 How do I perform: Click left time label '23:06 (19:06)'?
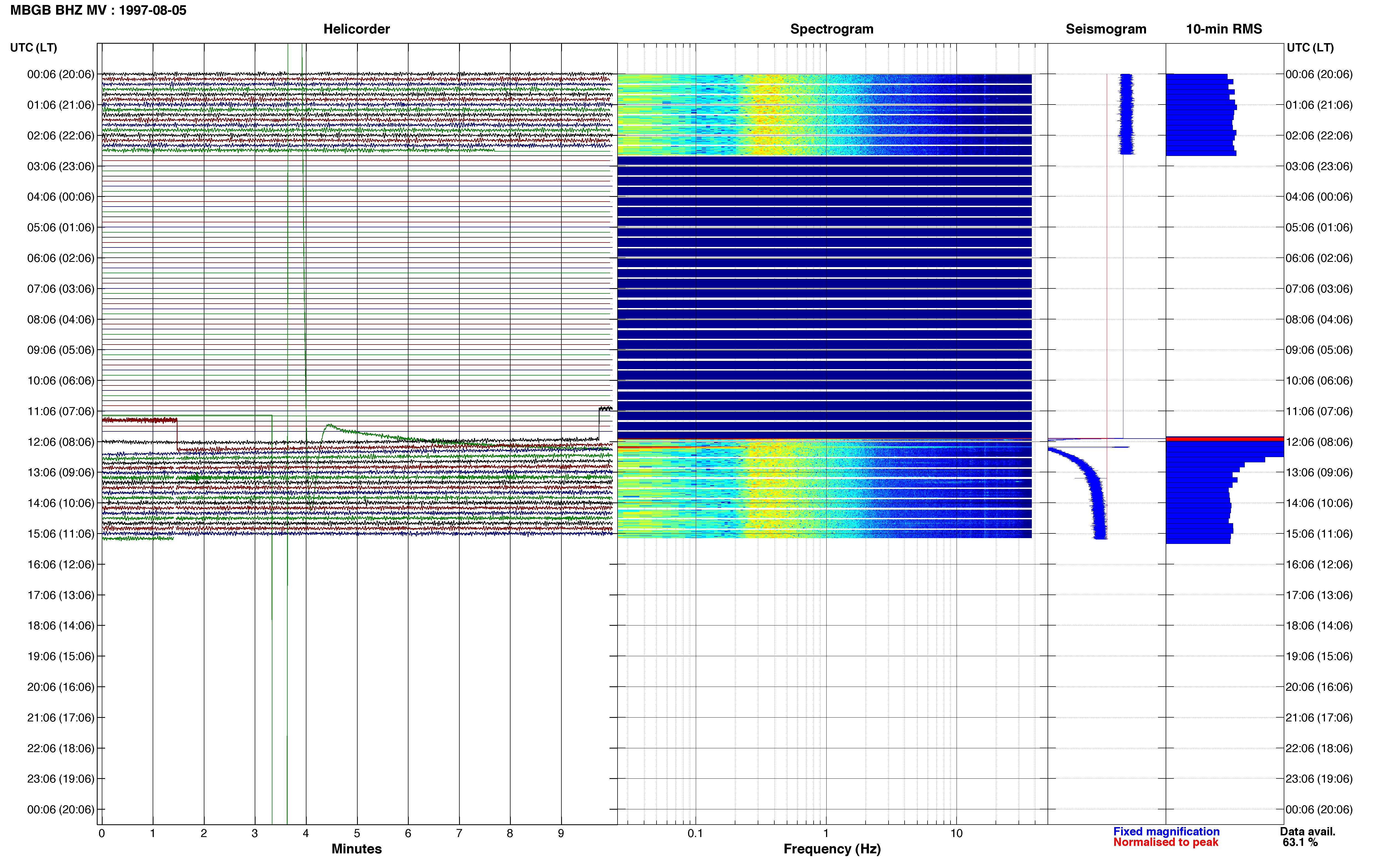(60, 779)
